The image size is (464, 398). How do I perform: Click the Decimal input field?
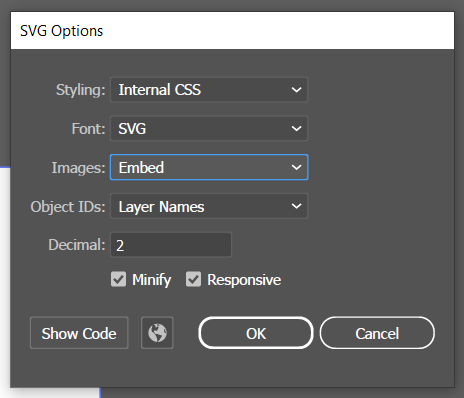tap(171, 245)
